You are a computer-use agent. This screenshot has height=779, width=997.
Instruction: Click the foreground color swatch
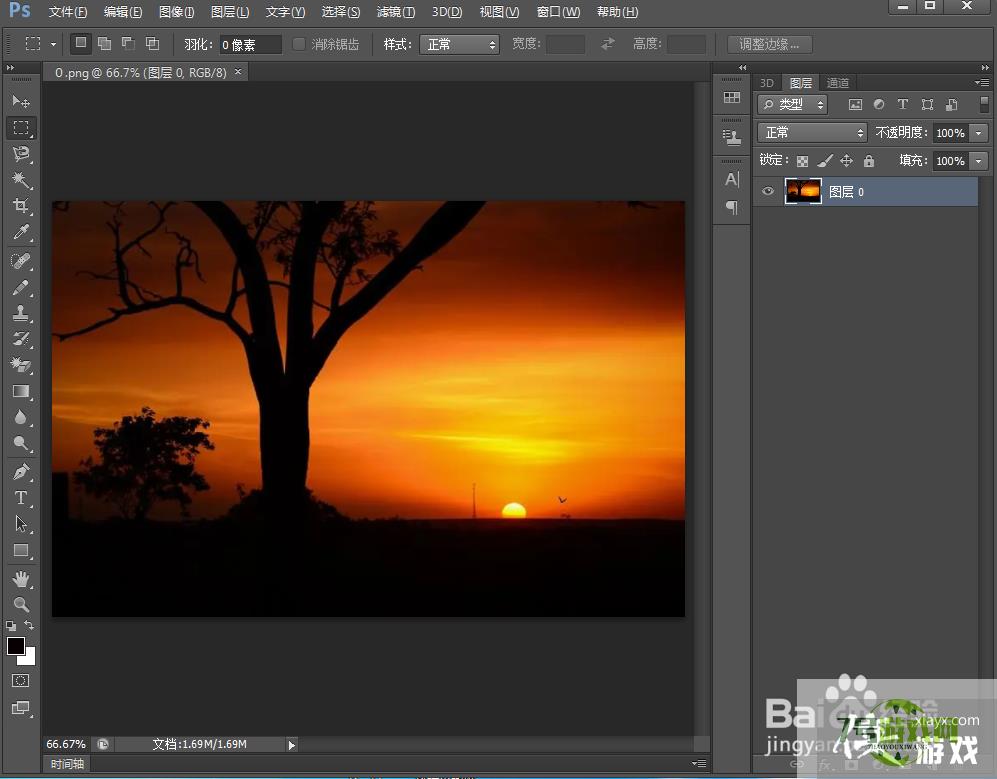tap(15, 646)
